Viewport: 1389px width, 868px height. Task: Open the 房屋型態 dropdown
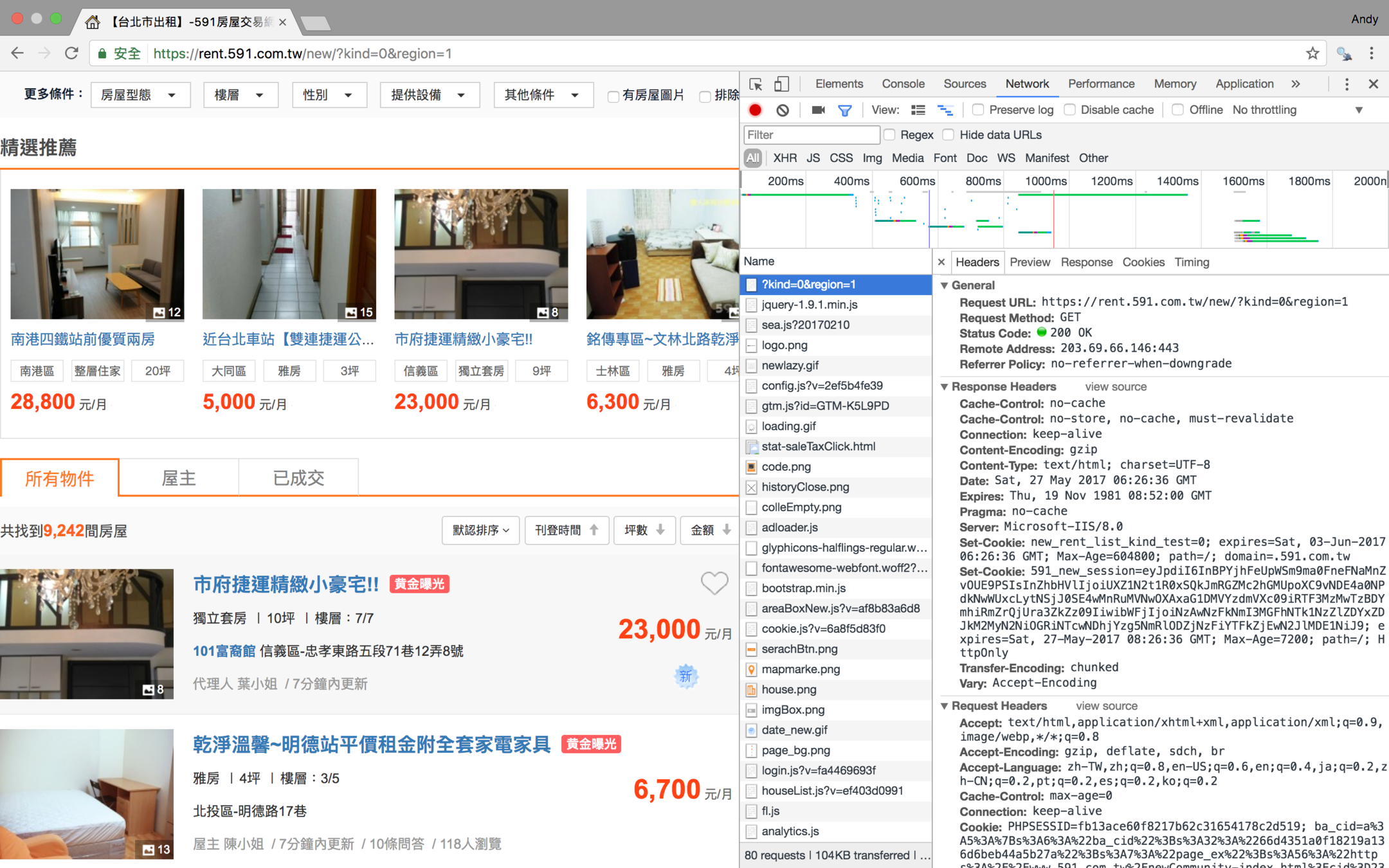(x=139, y=95)
